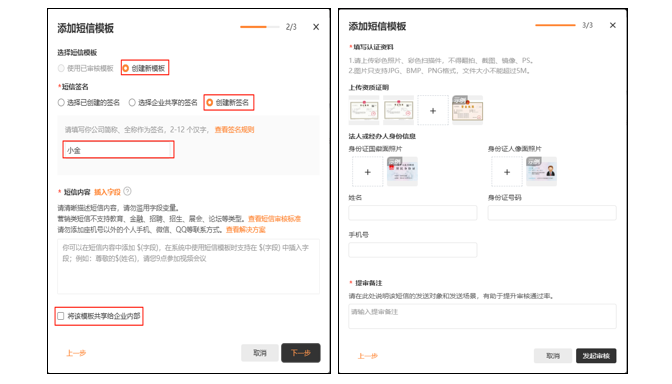Enable 将该模板共享给企业内部 checkbox
The image size is (672, 384).
61,316
